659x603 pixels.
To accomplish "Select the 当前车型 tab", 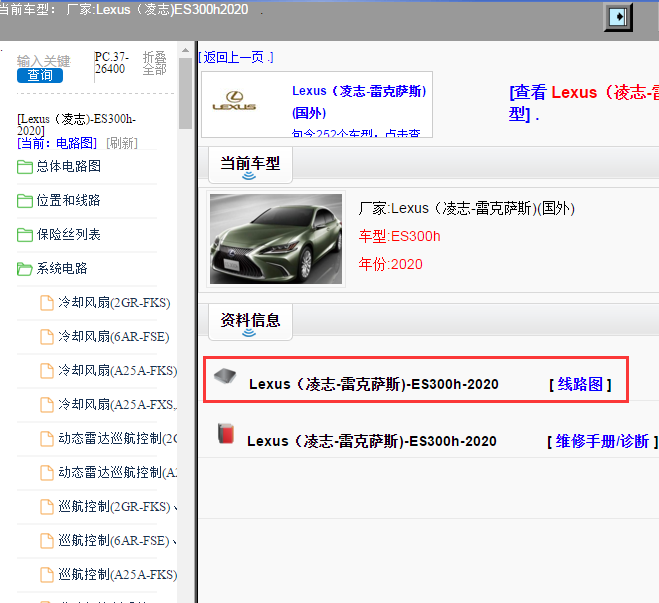I will coord(250,165).
